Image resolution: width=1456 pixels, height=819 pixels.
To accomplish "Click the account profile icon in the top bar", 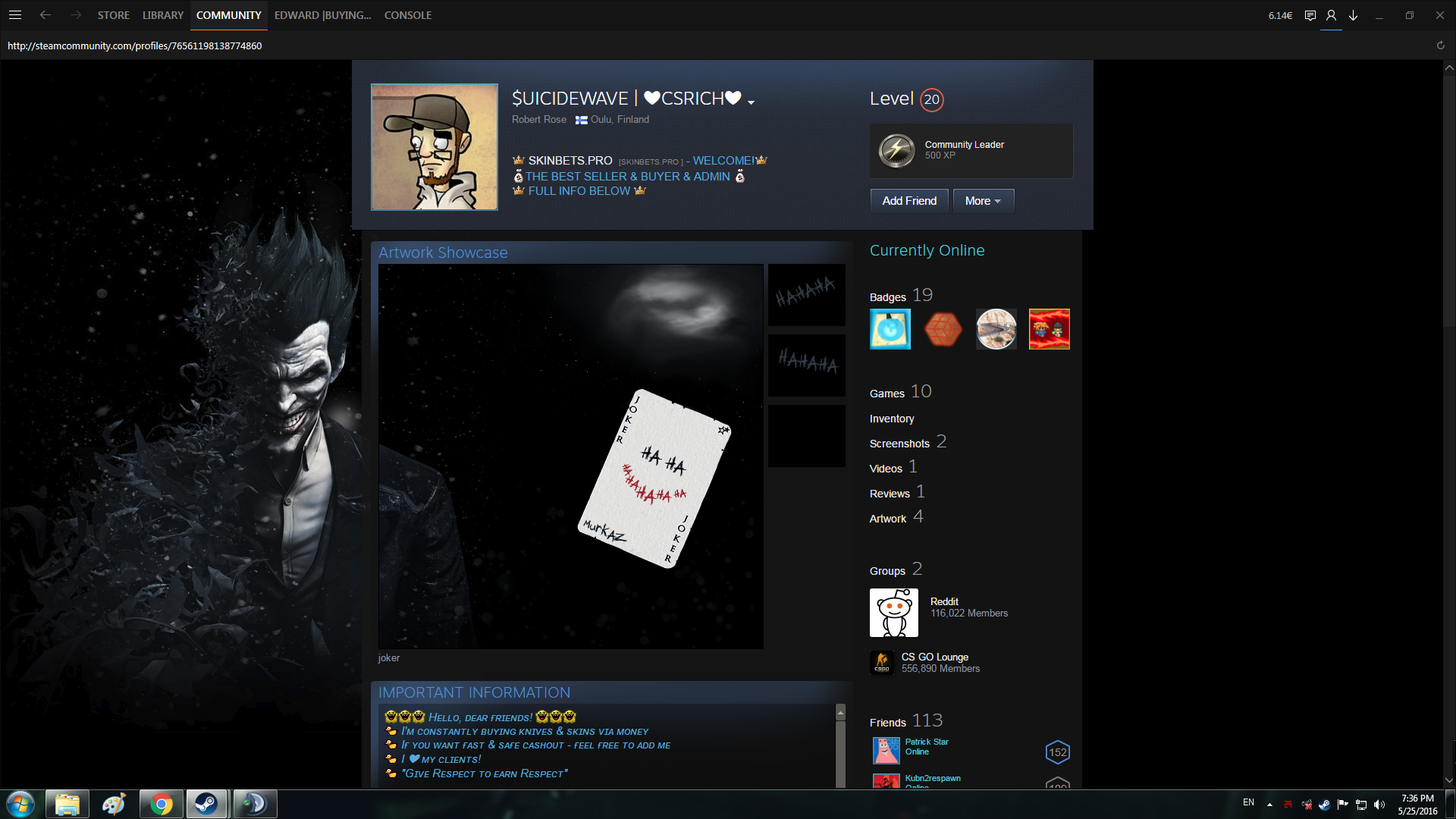I will [x=1331, y=15].
